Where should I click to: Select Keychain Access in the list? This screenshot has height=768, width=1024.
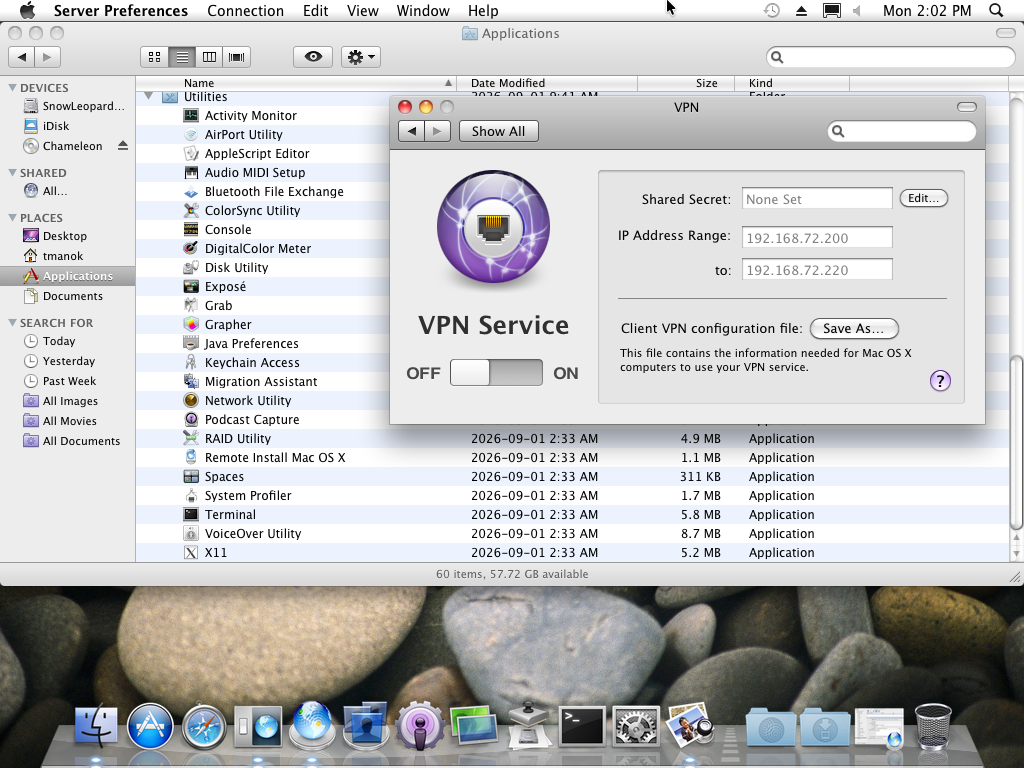click(x=251, y=362)
